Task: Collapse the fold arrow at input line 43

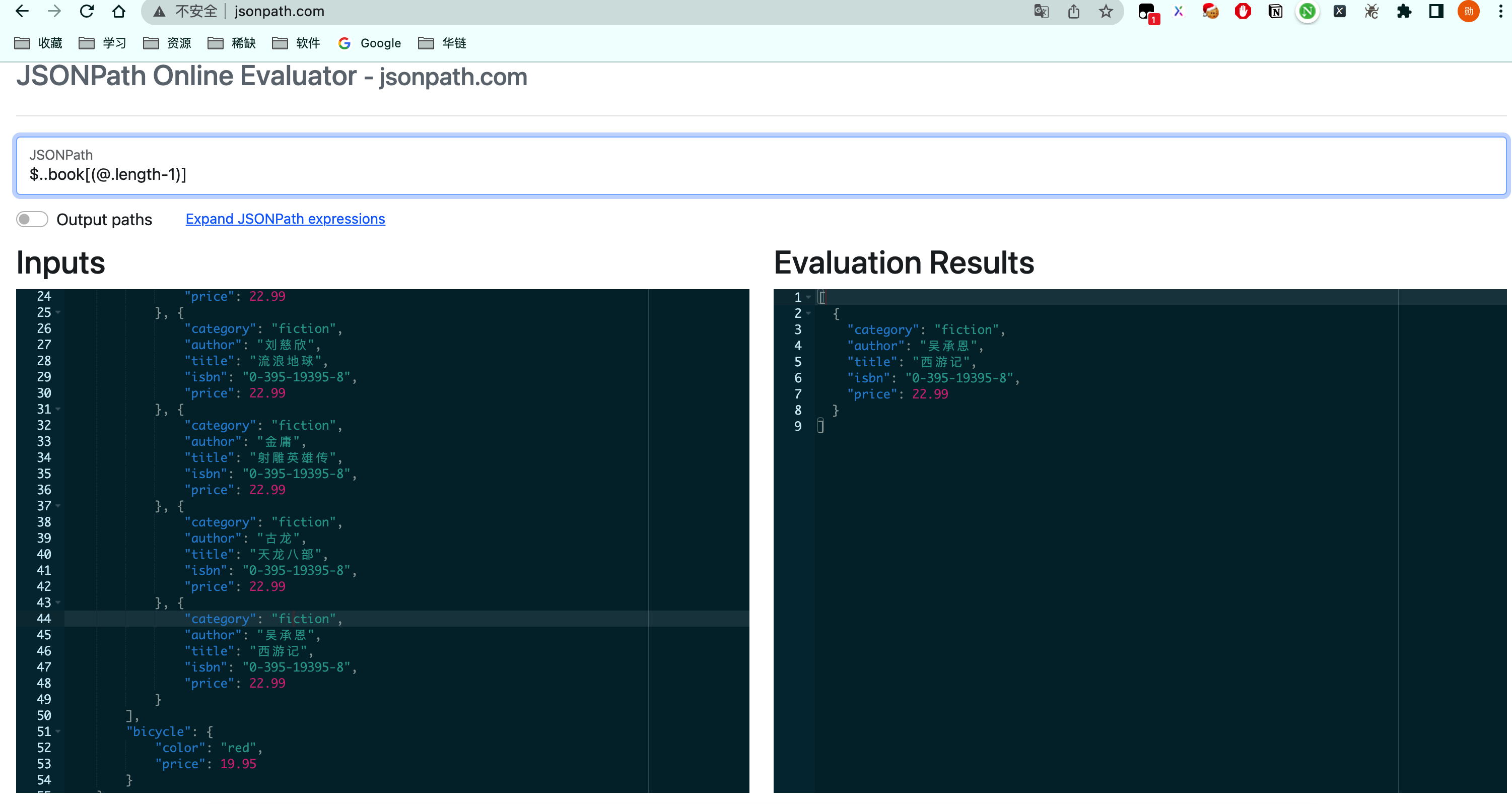Action: pyautogui.click(x=58, y=602)
